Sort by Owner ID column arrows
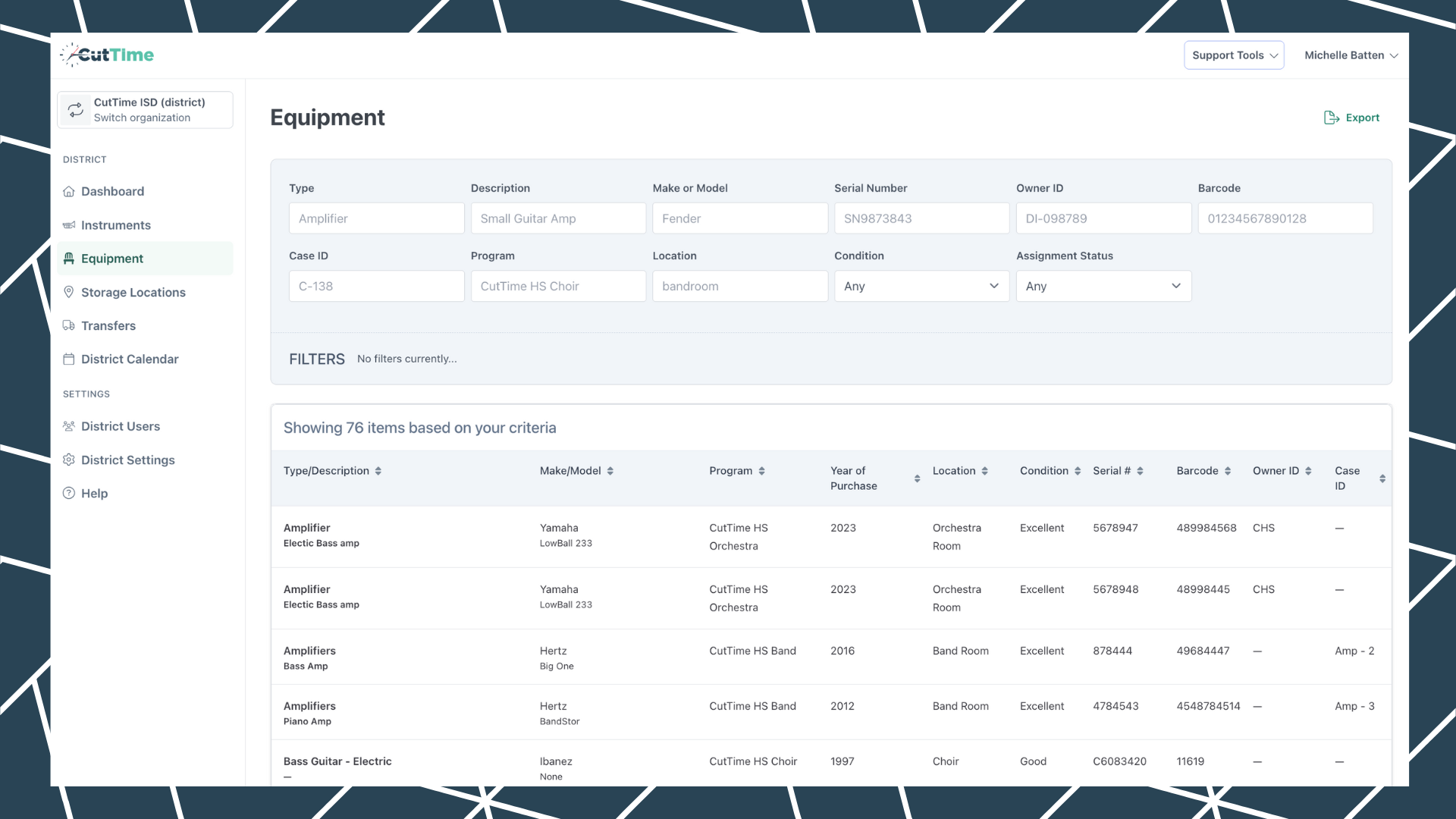The image size is (1456, 819). [x=1308, y=471]
